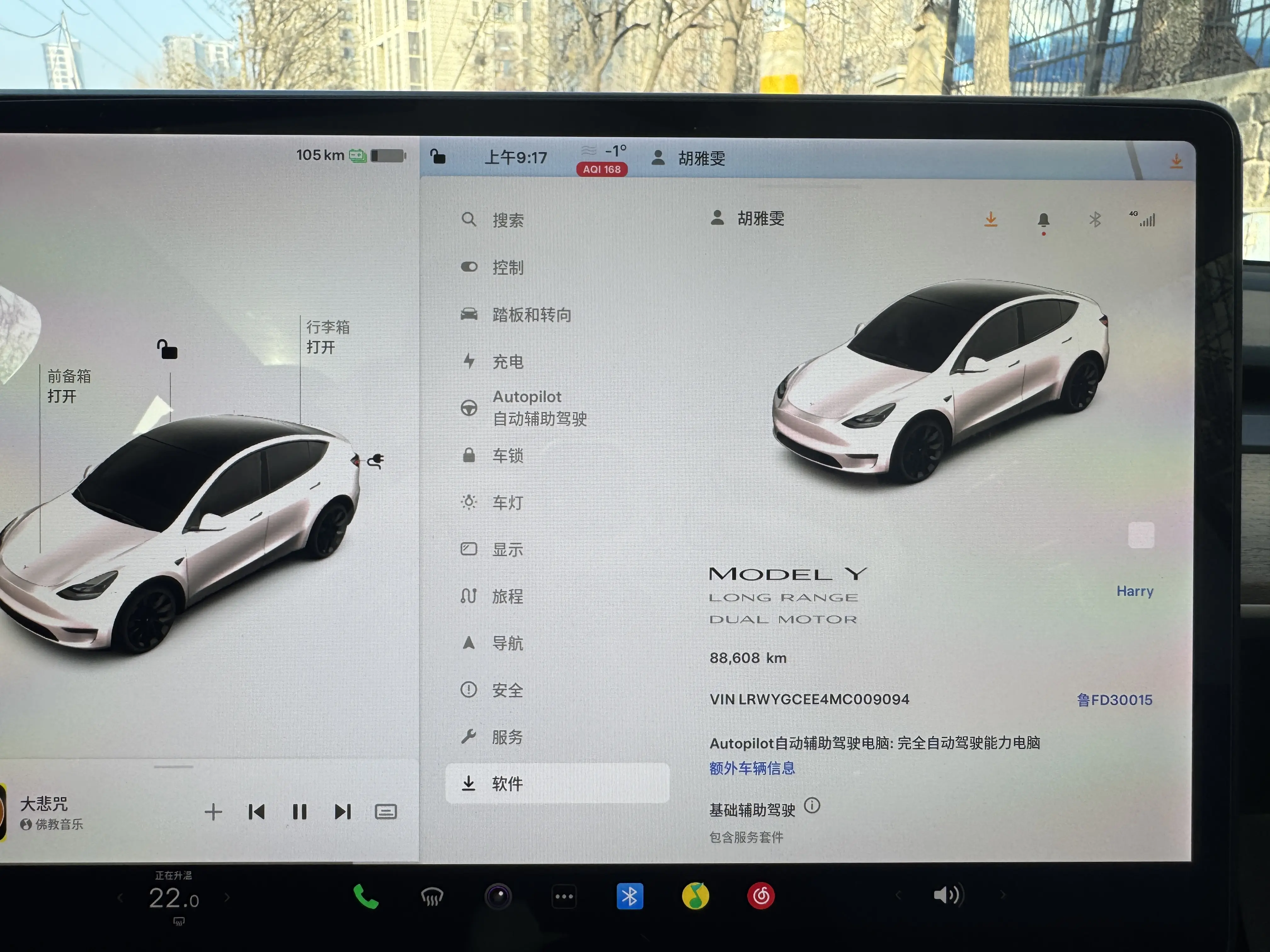The height and width of the screenshot is (952, 1270).
Task: Tap the notification bell icon
Action: pos(1043,220)
